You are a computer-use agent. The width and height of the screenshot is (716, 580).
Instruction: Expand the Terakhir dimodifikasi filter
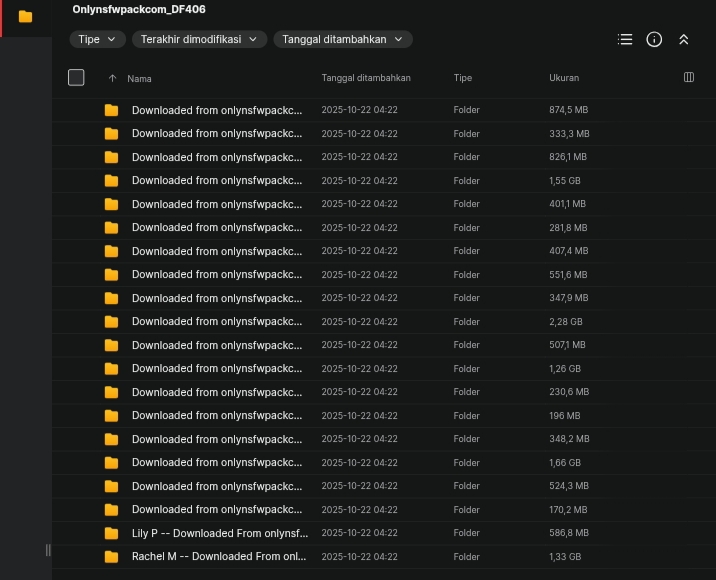199,39
